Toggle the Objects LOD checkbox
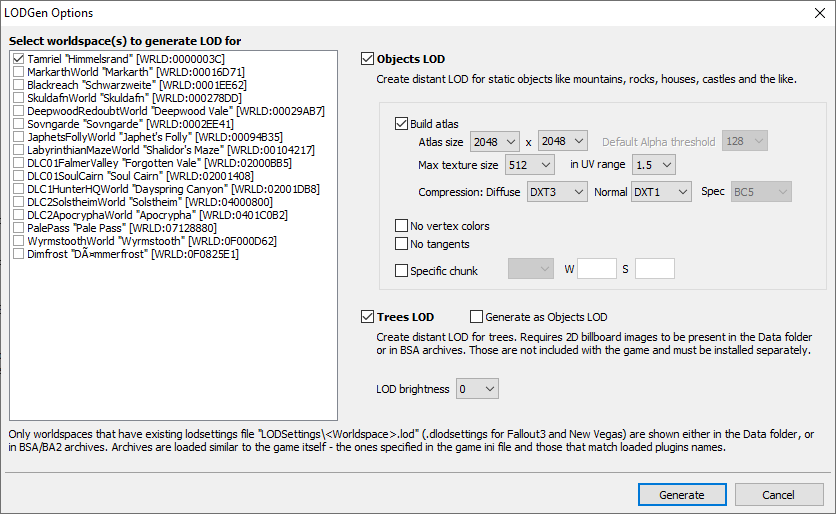The image size is (836, 514). 367,59
